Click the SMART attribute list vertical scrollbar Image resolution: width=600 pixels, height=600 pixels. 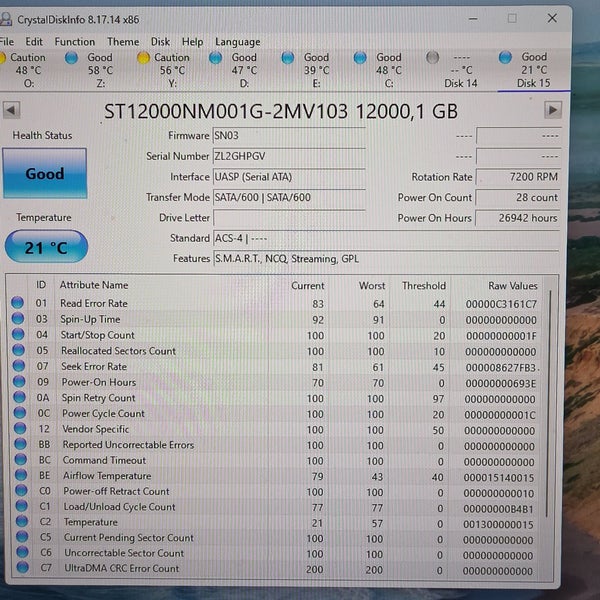tap(549, 404)
